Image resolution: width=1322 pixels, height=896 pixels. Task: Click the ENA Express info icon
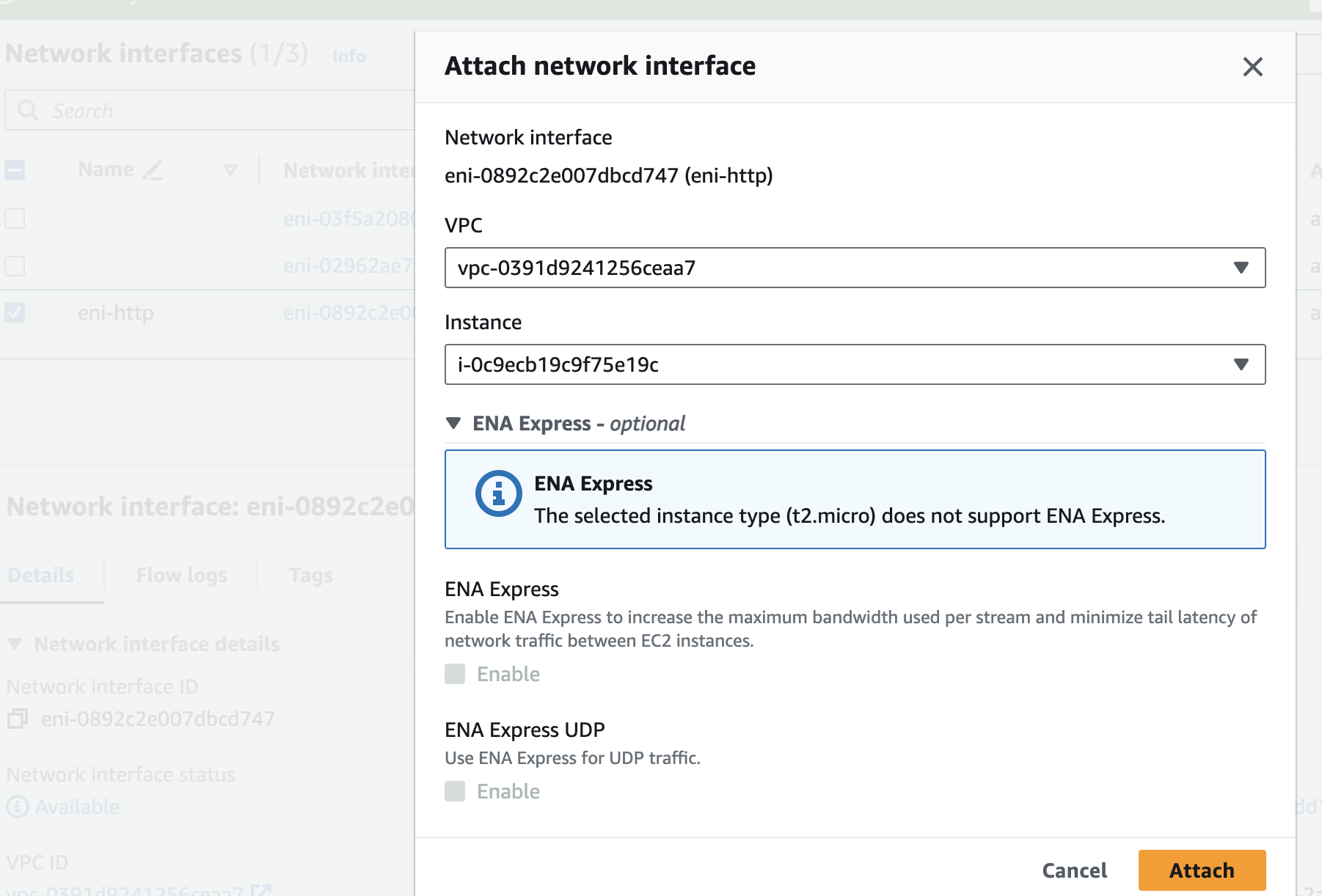point(498,493)
